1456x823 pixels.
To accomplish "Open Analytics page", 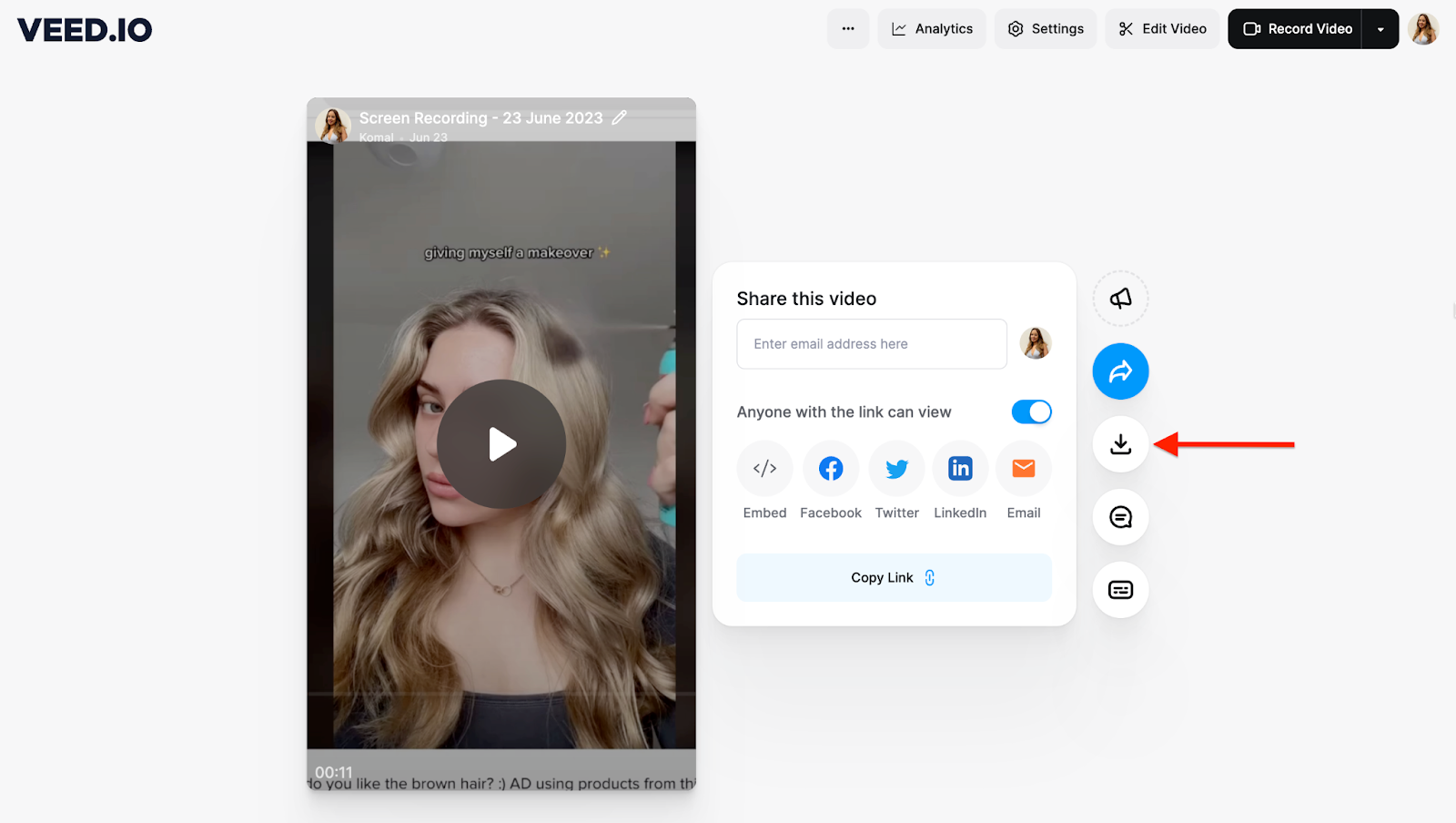I will coord(932,29).
